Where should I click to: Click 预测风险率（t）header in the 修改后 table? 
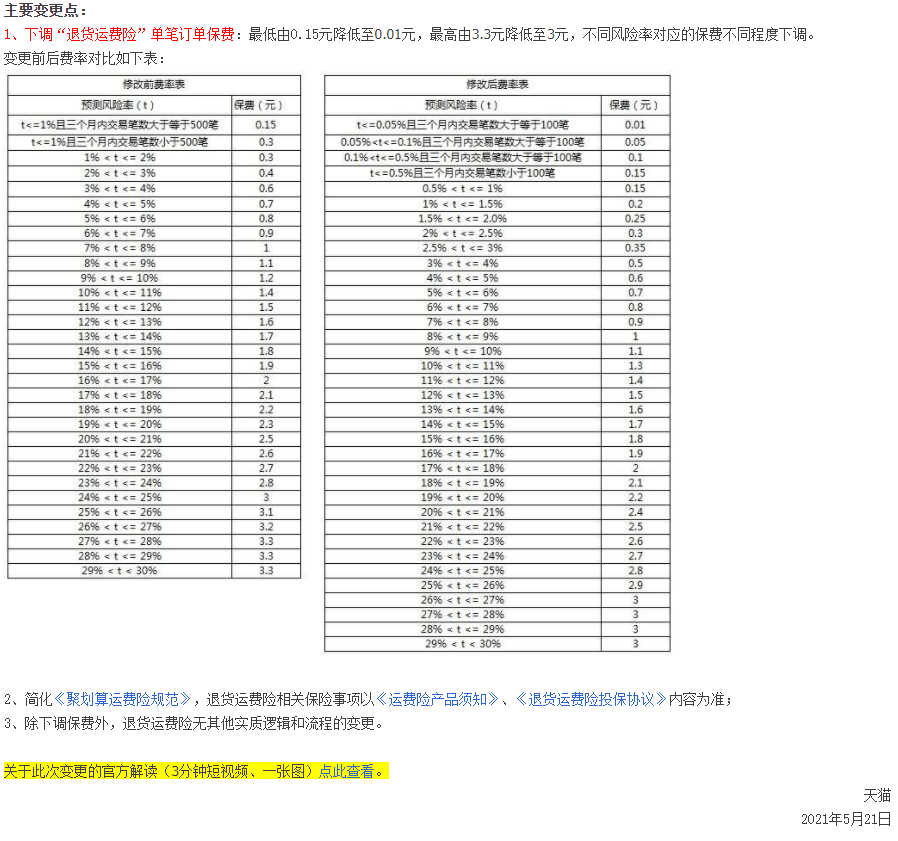click(x=462, y=105)
